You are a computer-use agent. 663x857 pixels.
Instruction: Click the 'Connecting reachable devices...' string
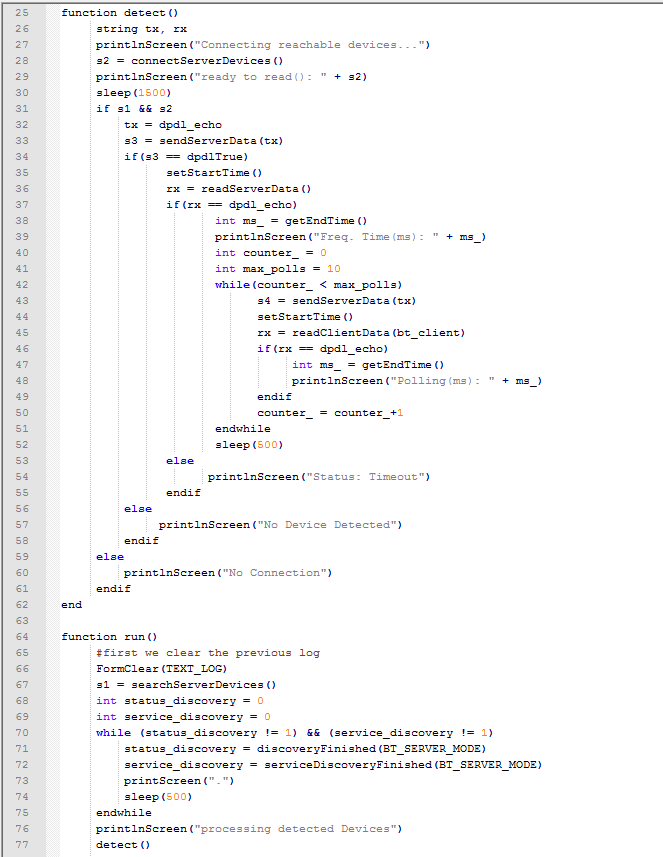click(x=309, y=45)
